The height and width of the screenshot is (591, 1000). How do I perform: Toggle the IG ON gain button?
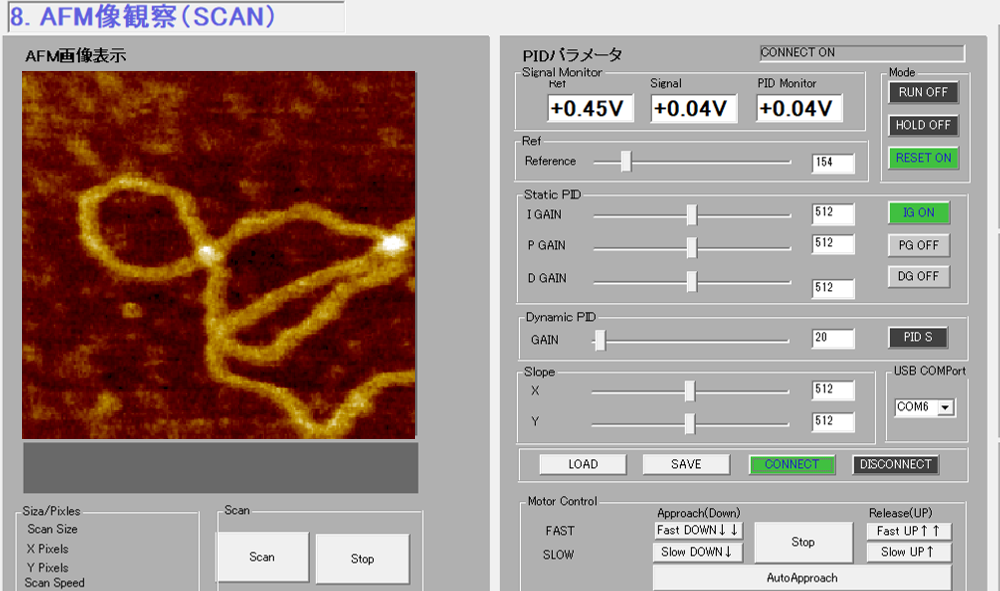918,213
